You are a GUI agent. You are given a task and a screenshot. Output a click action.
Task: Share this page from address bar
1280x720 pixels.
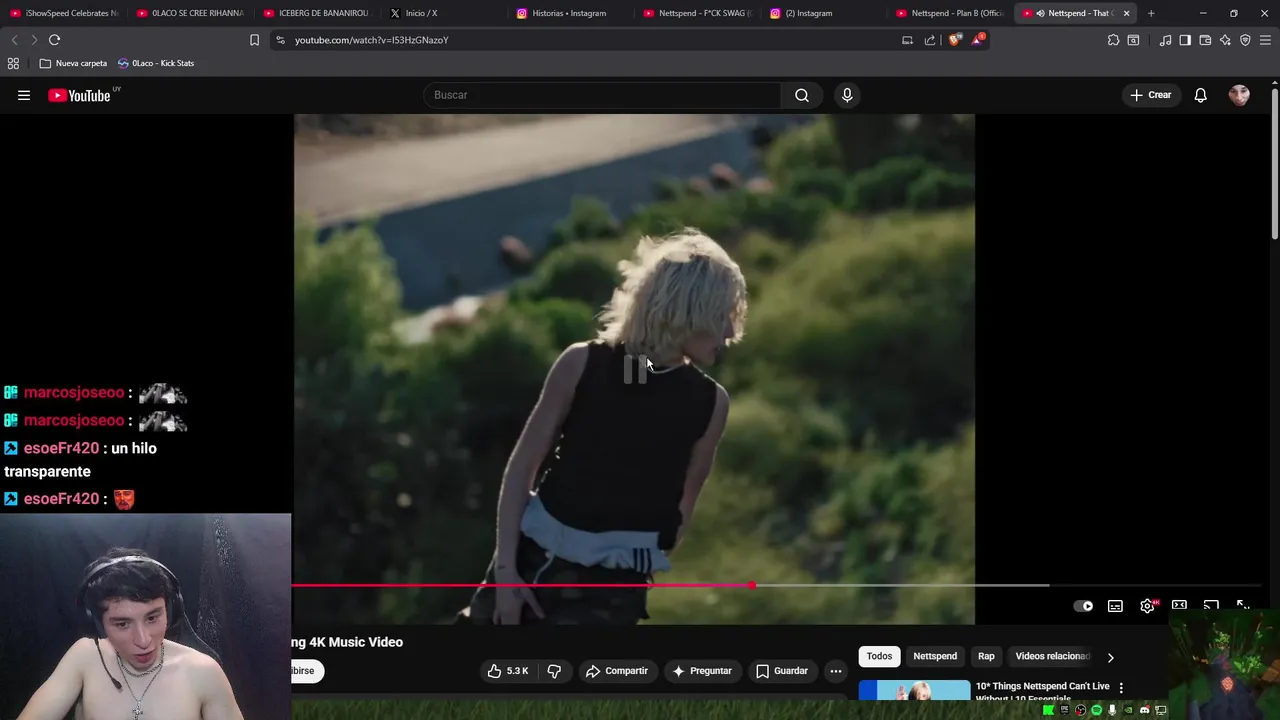[930, 40]
